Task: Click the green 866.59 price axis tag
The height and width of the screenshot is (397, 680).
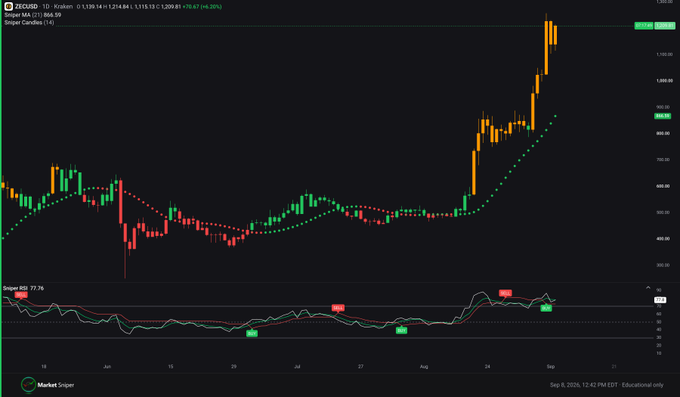Action: point(662,116)
